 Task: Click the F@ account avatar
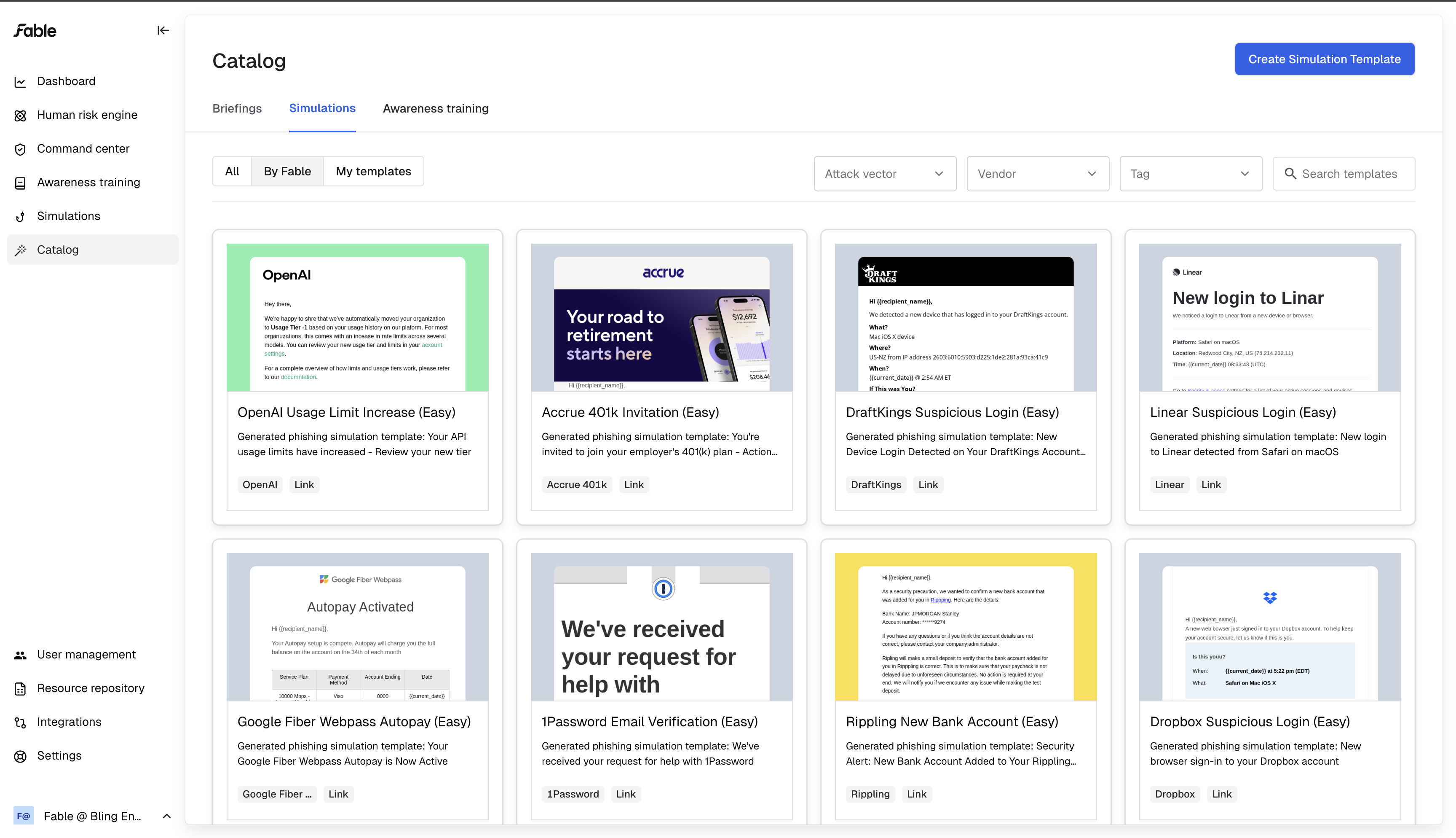[24, 816]
